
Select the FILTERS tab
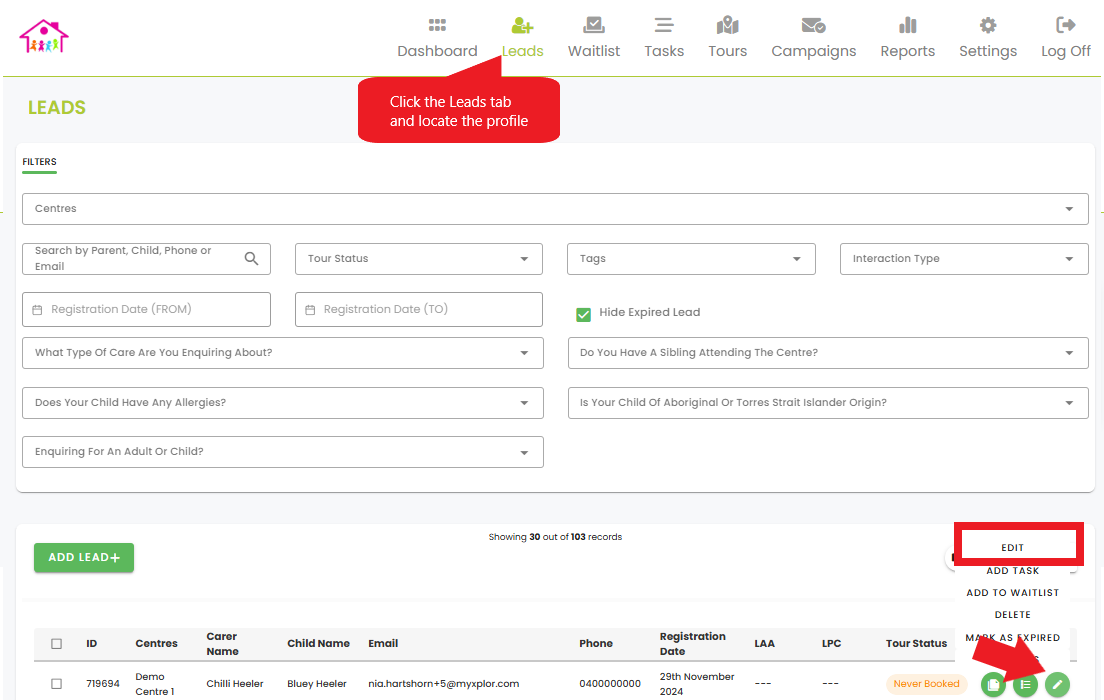coord(39,162)
